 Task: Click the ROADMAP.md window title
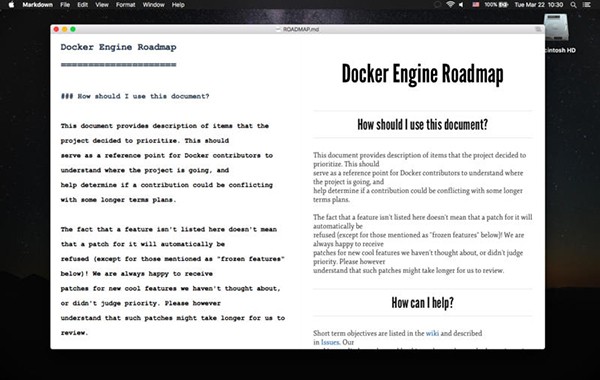coord(301,29)
